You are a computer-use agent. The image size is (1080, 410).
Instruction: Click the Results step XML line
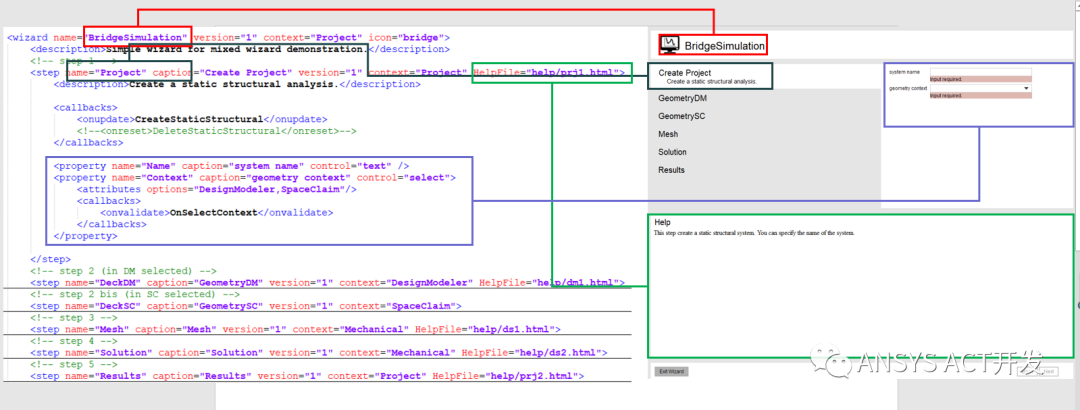307,376
